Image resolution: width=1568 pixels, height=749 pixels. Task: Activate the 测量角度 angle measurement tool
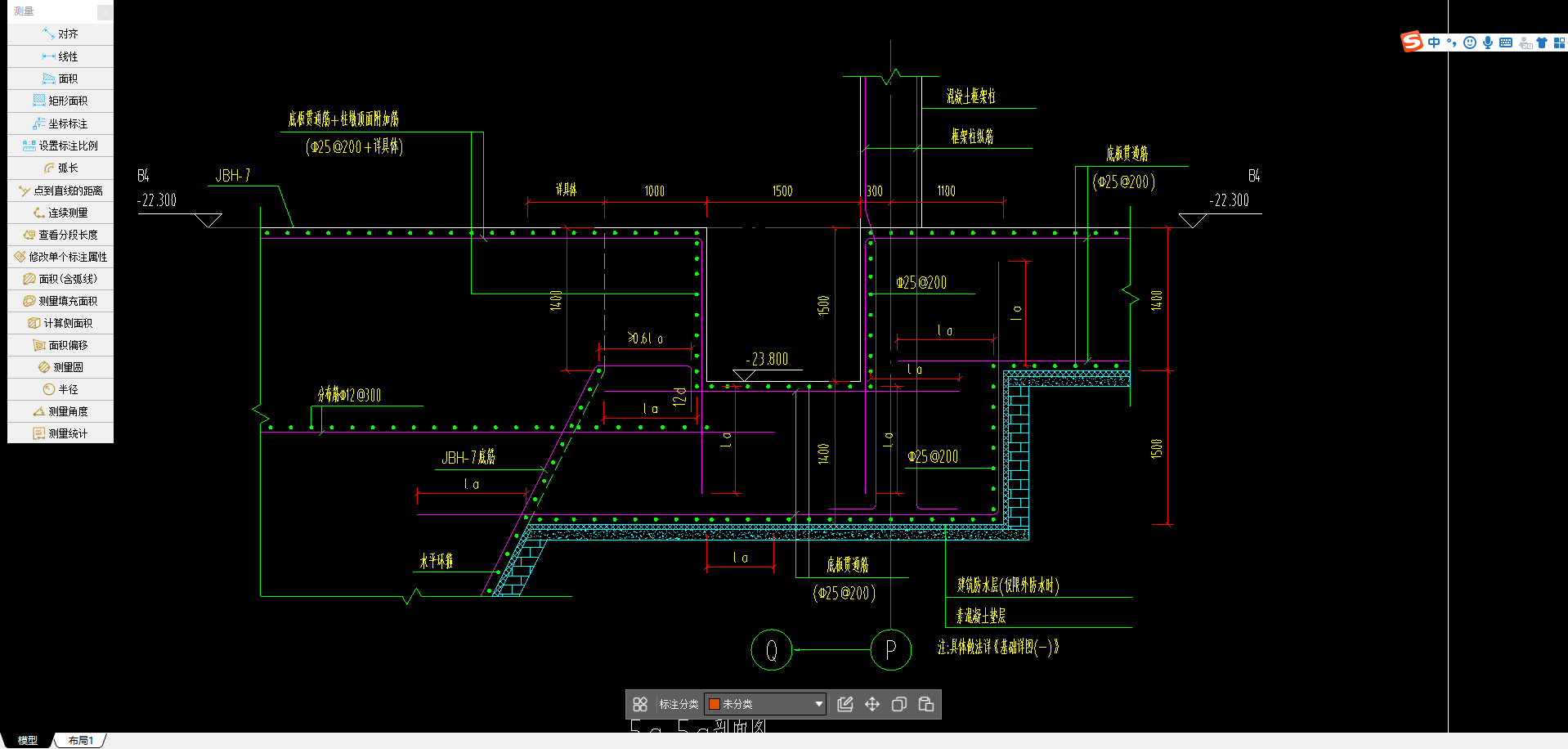60,411
